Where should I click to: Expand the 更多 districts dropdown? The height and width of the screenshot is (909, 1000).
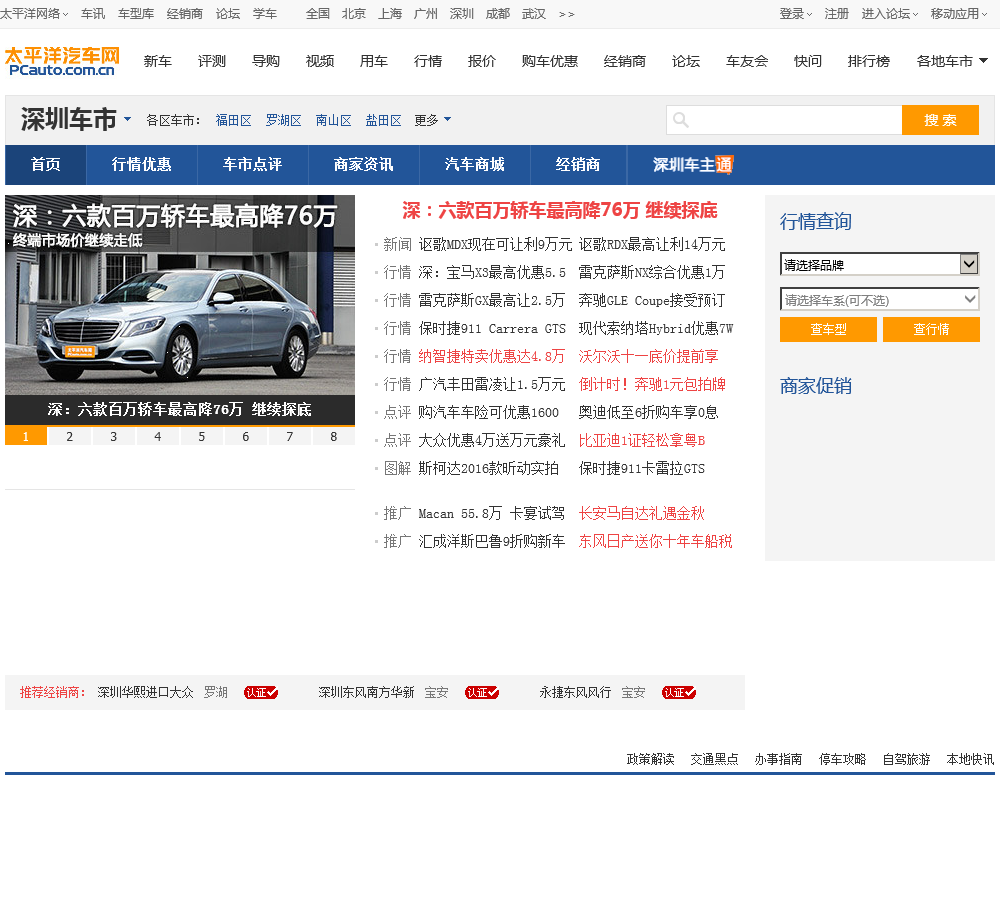[x=432, y=120]
